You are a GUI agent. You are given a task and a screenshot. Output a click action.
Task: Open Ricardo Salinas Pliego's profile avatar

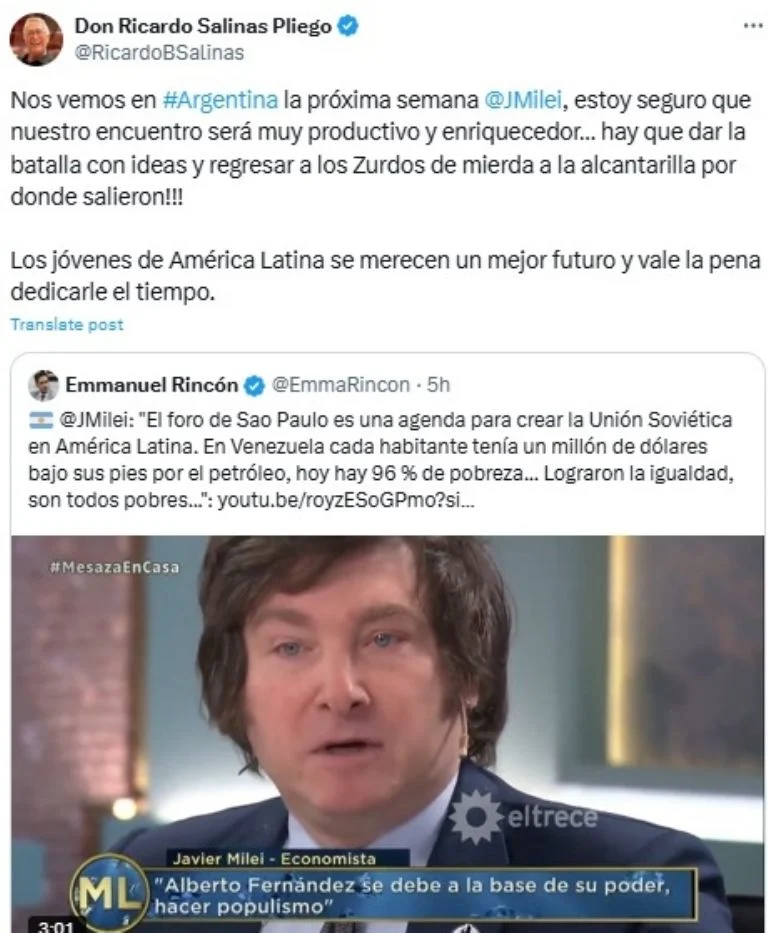pyautogui.click(x=36, y=39)
